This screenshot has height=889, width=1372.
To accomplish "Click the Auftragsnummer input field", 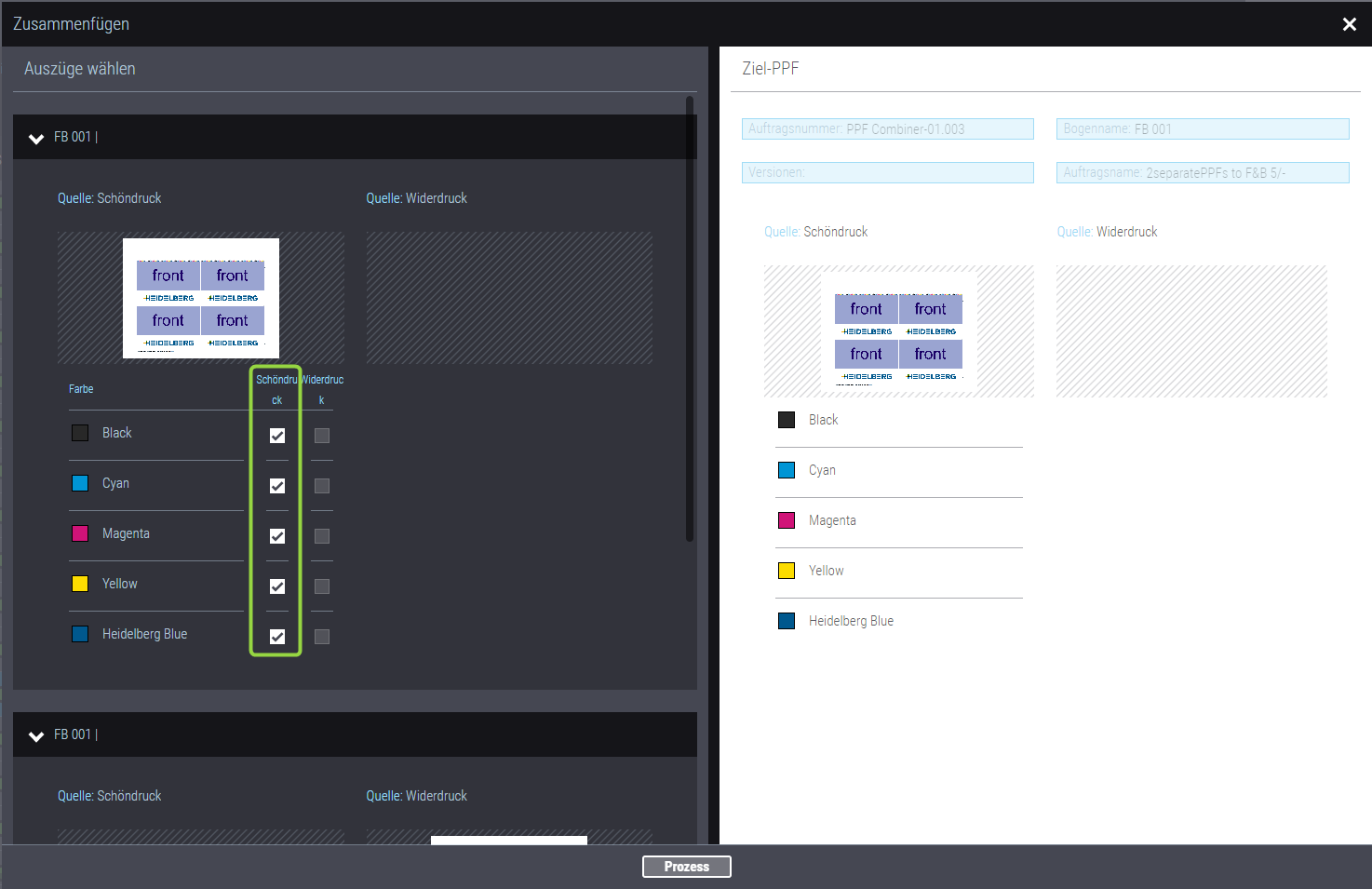I will point(887,129).
